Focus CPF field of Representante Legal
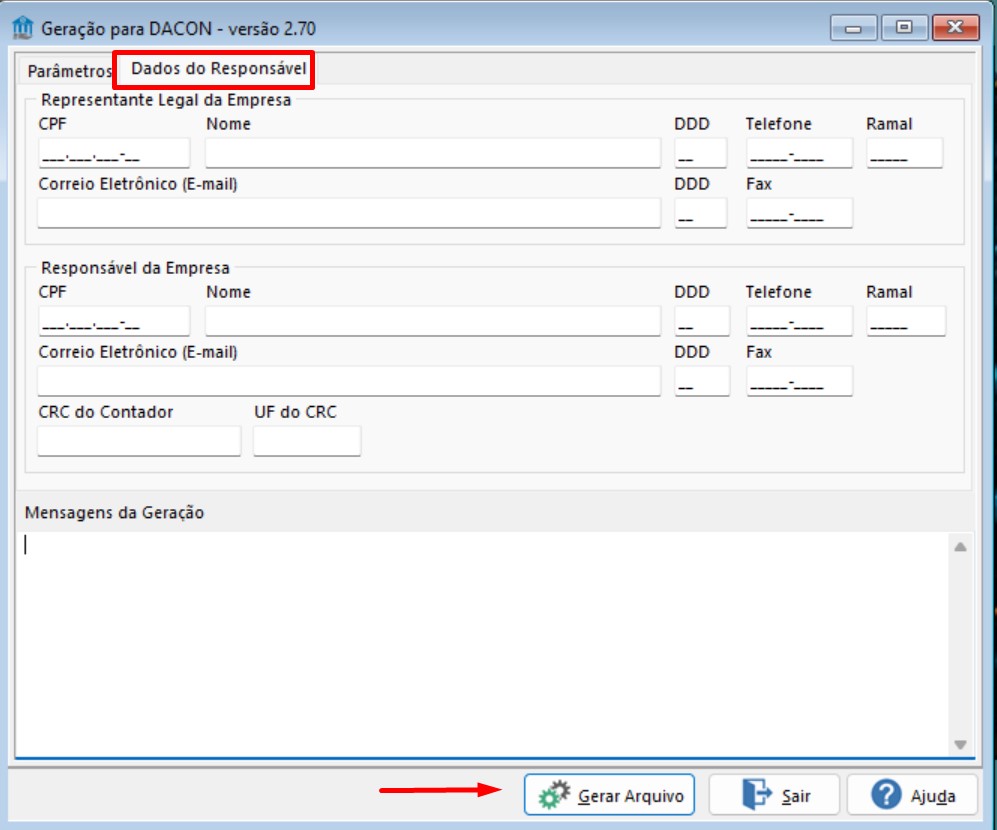The image size is (997, 830). coord(114,153)
